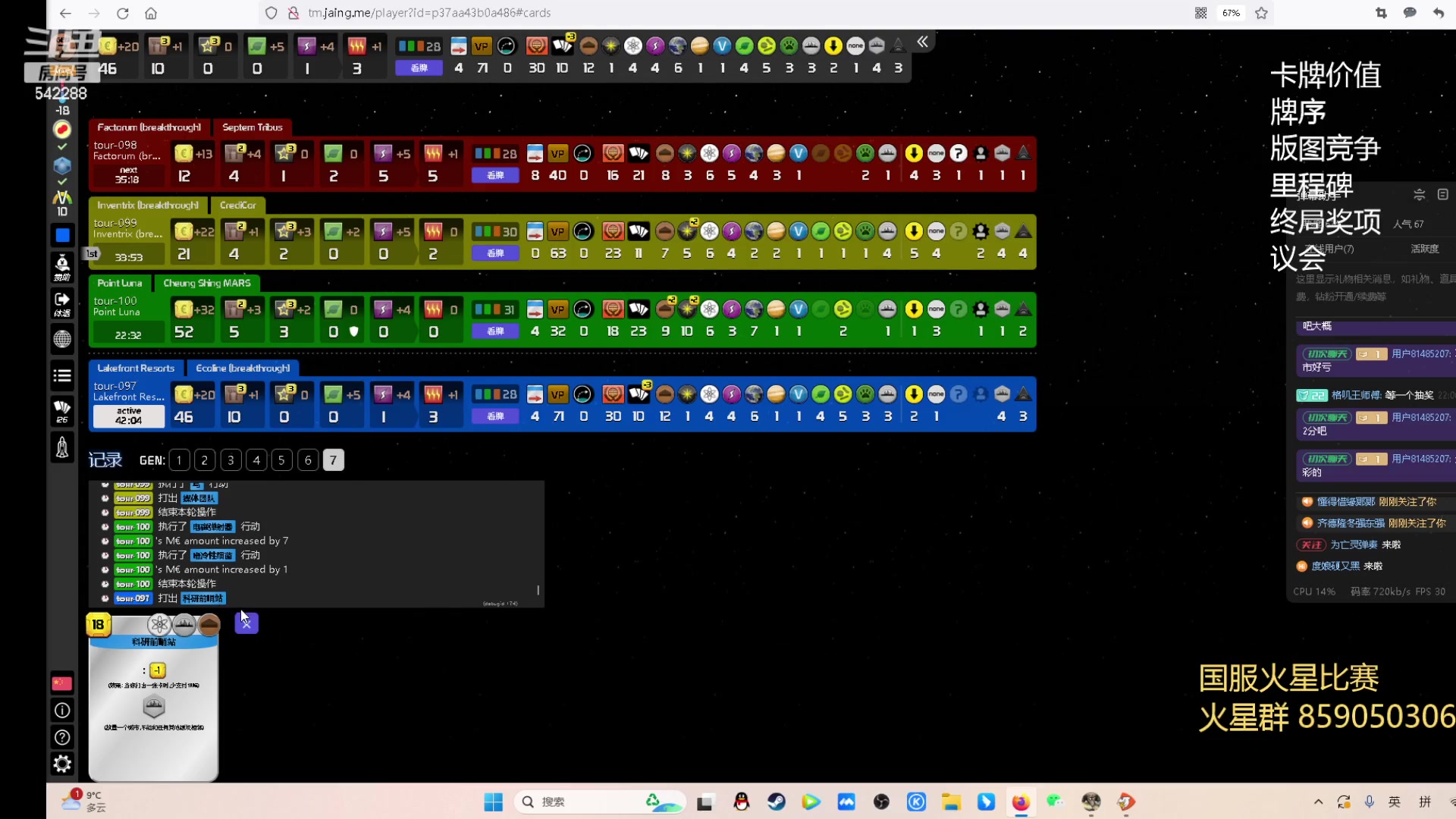Click the China flag language icon
The height and width of the screenshot is (819, 1456).
62,683
